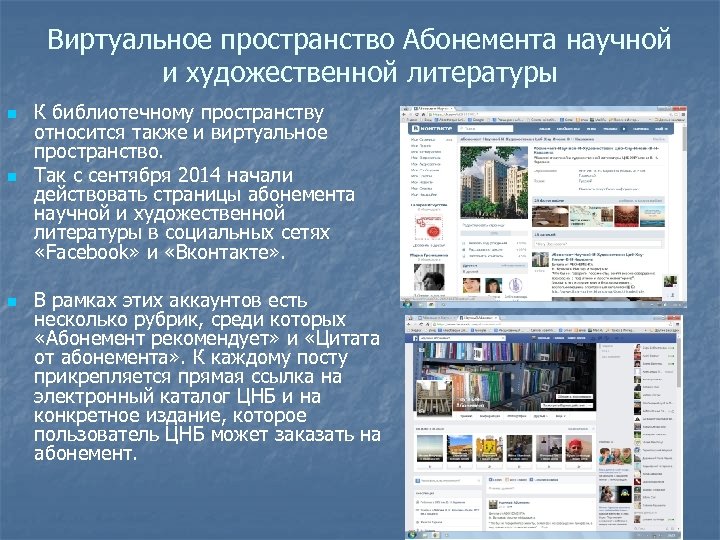
Task: Reload the Facebook page
Action: click(x=421, y=324)
